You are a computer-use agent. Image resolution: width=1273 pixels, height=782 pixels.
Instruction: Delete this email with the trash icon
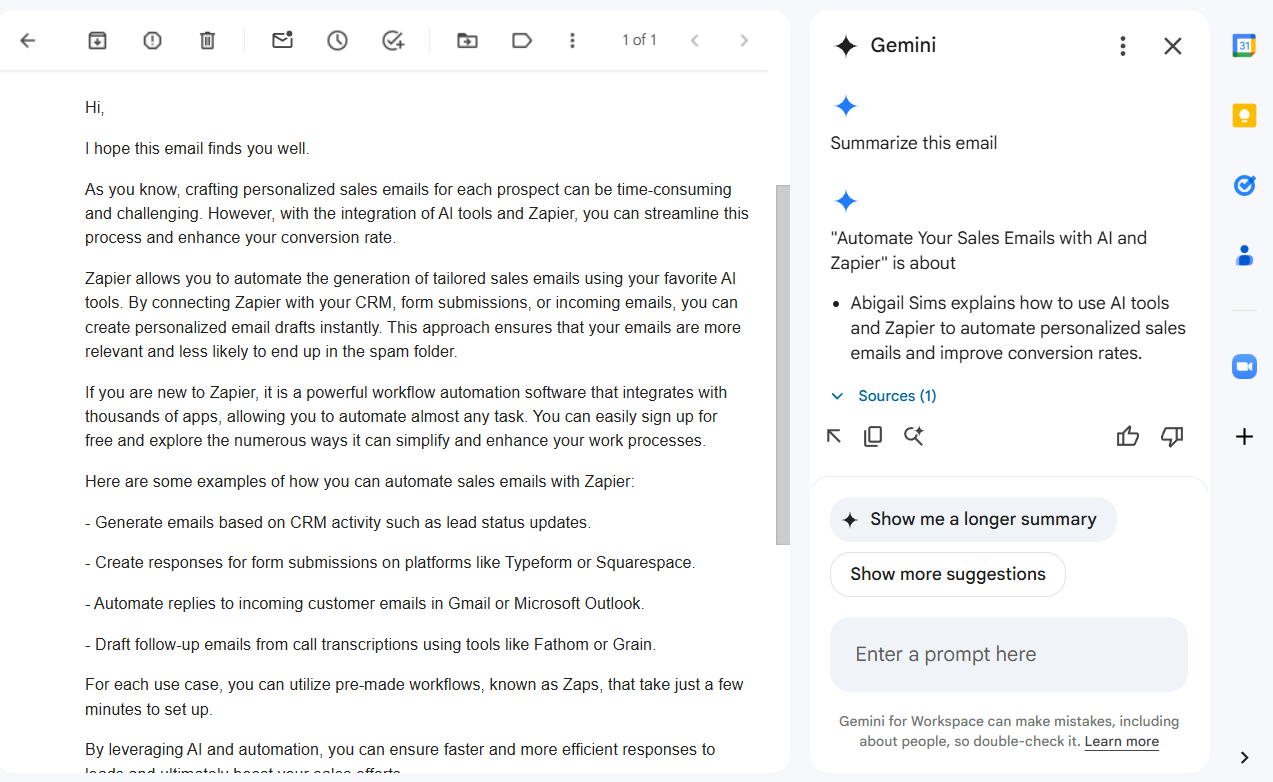[207, 40]
